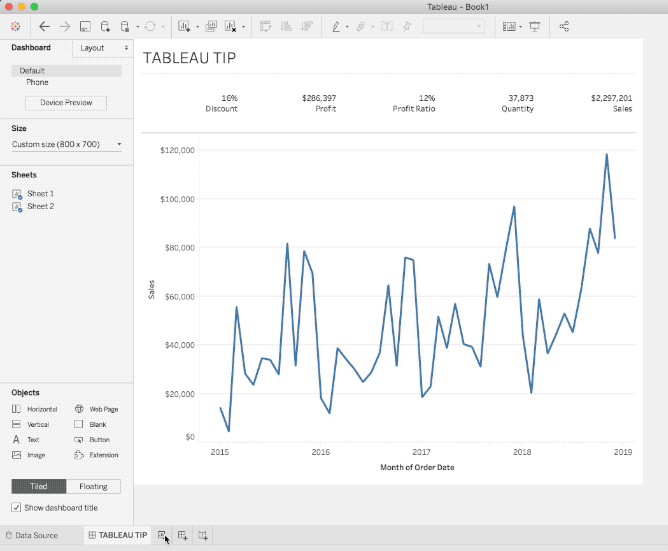Click the Swap Rows and Columns icon
Viewport: 668px width, 551px height.
click(265, 26)
